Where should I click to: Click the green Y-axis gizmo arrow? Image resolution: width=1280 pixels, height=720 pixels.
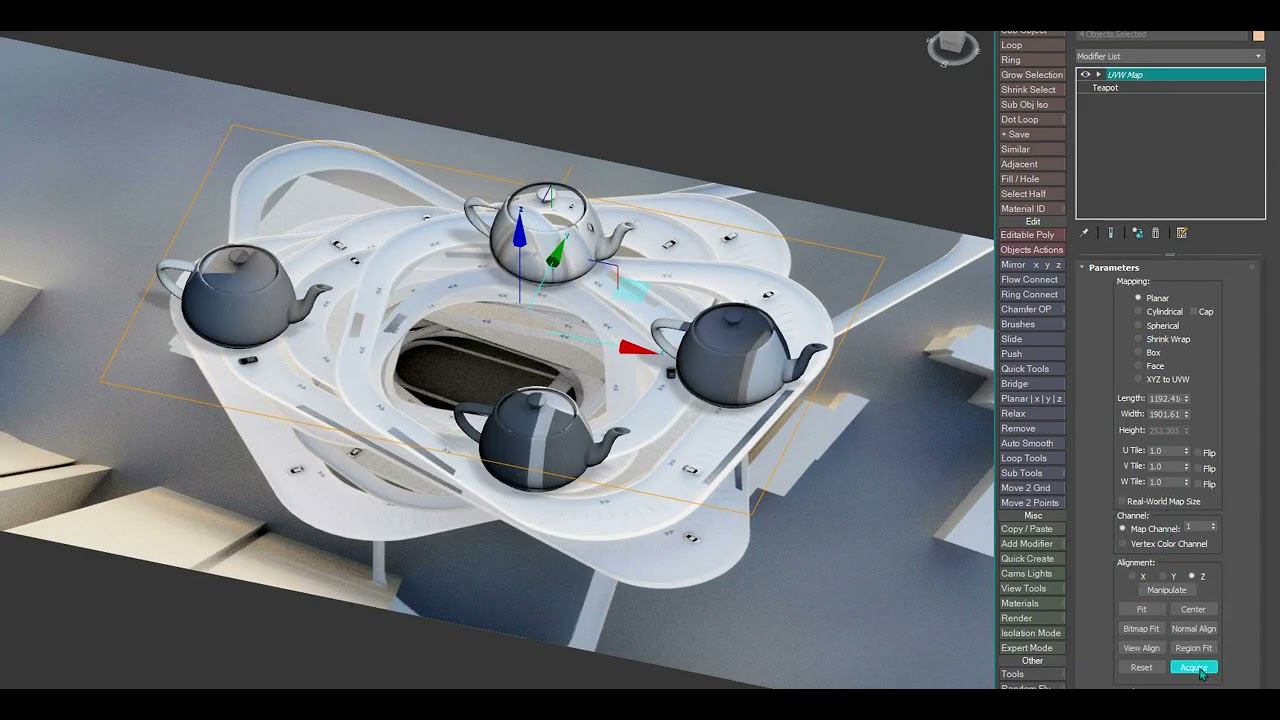tap(558, 254)
